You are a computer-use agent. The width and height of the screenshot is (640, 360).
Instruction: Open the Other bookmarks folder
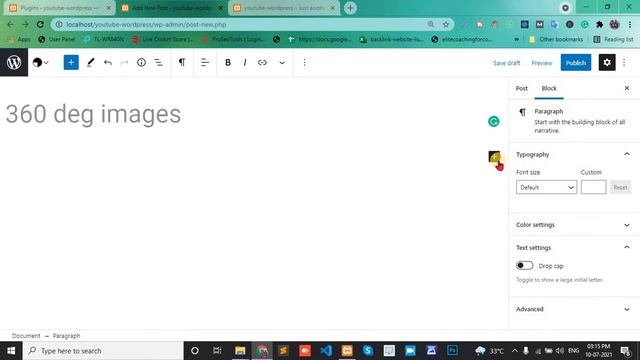click(x=556, y=39)
